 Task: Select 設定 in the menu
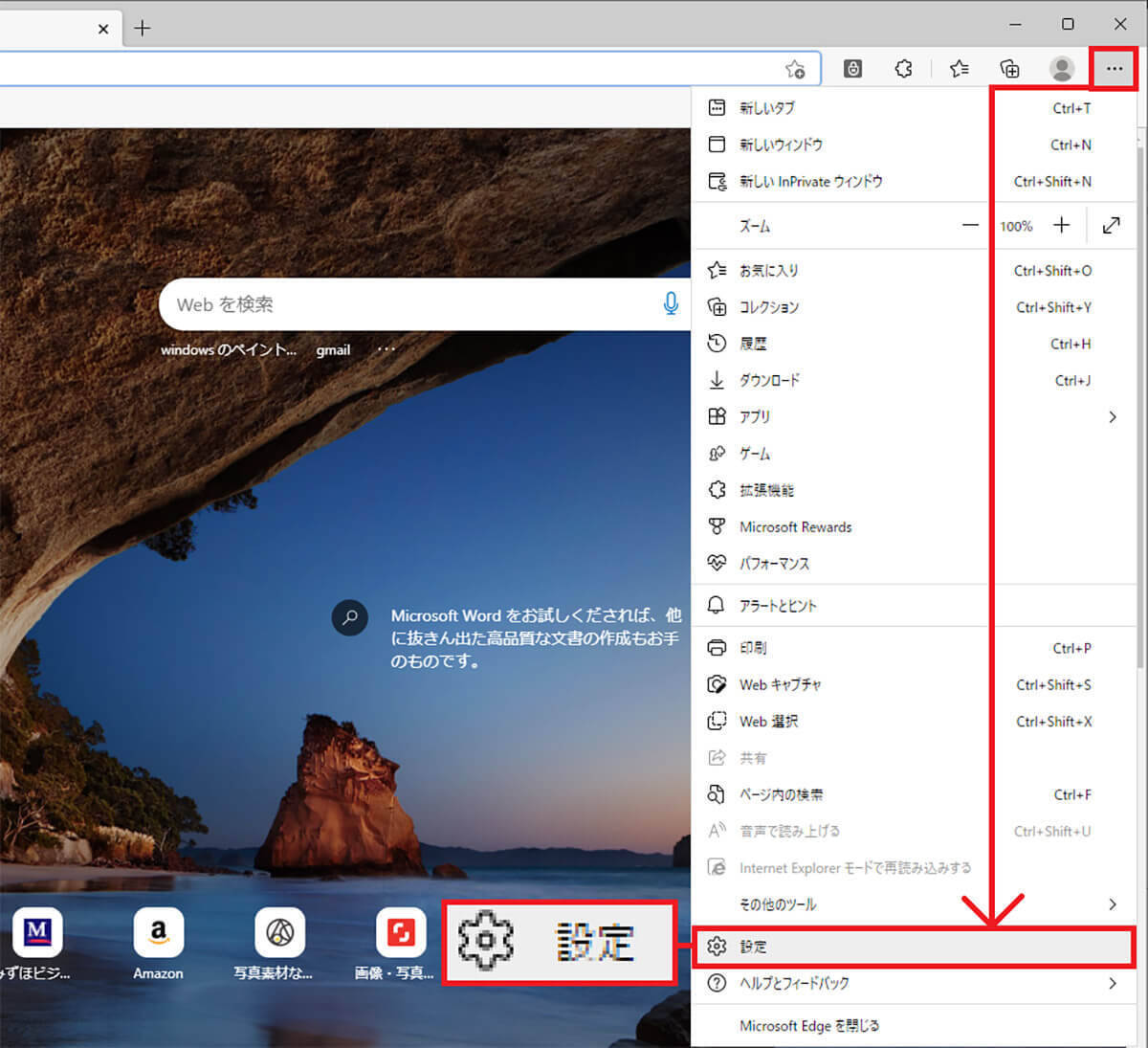click(x=753, y=947)
